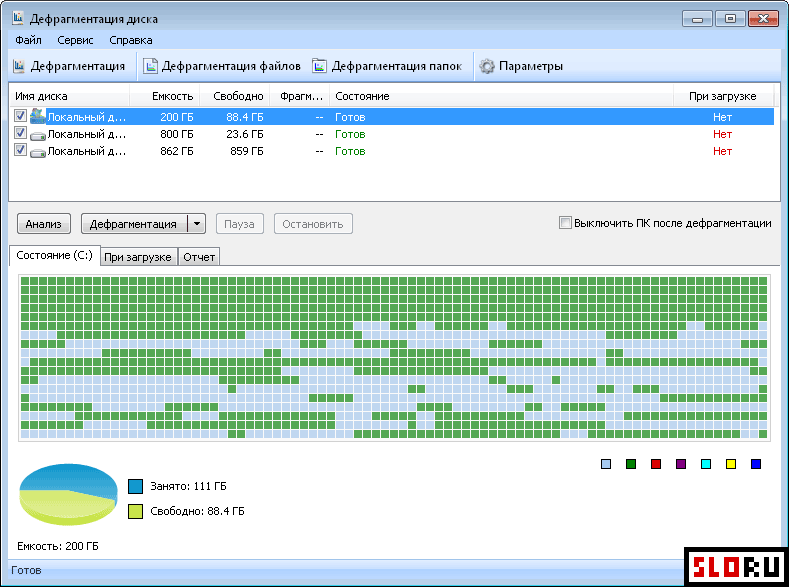Maximize the Дефрагментация диска window

coord(730,19)
